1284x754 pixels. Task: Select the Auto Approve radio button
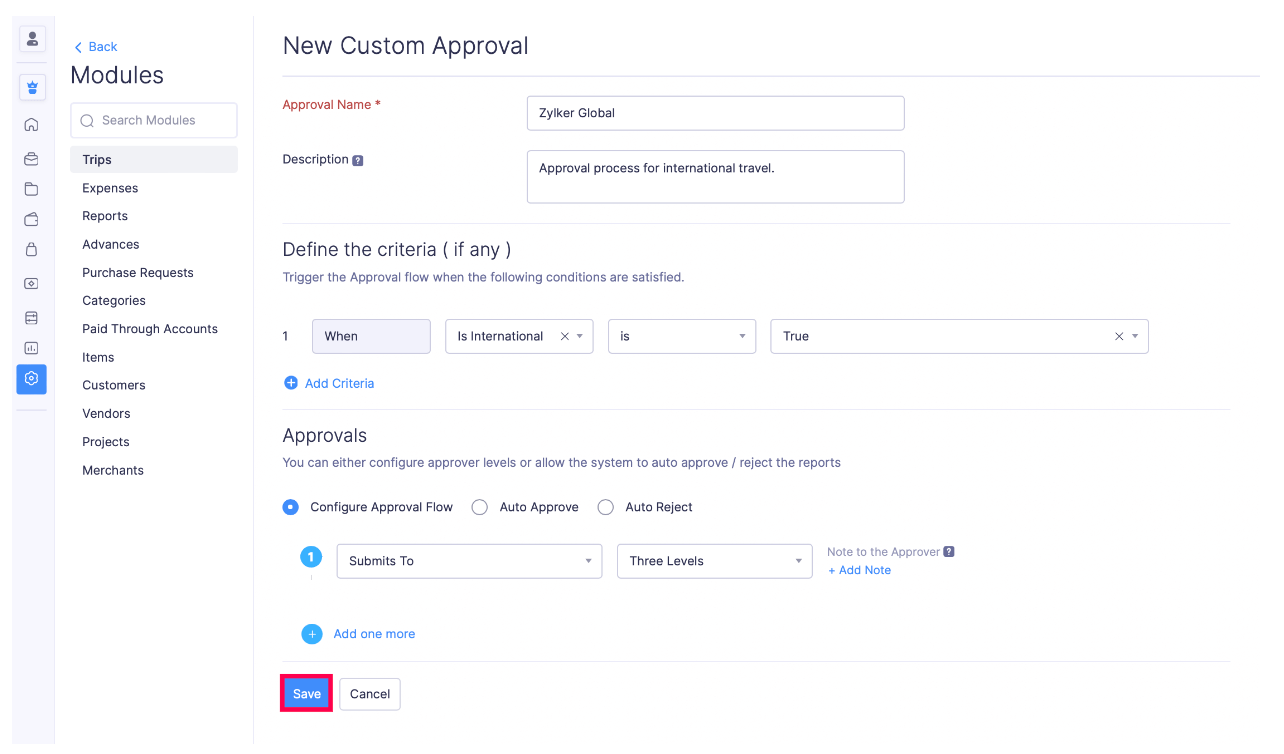pyautogui.click(x=479, y=507)
